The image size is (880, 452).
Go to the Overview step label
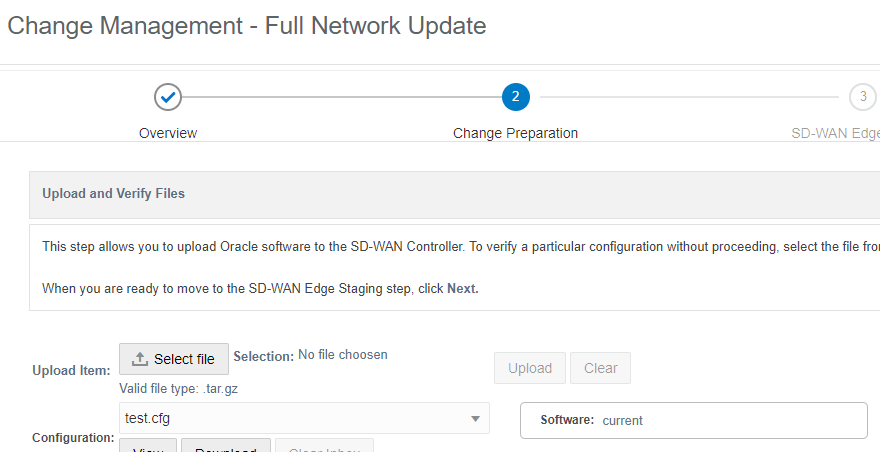tap(168, 133)
